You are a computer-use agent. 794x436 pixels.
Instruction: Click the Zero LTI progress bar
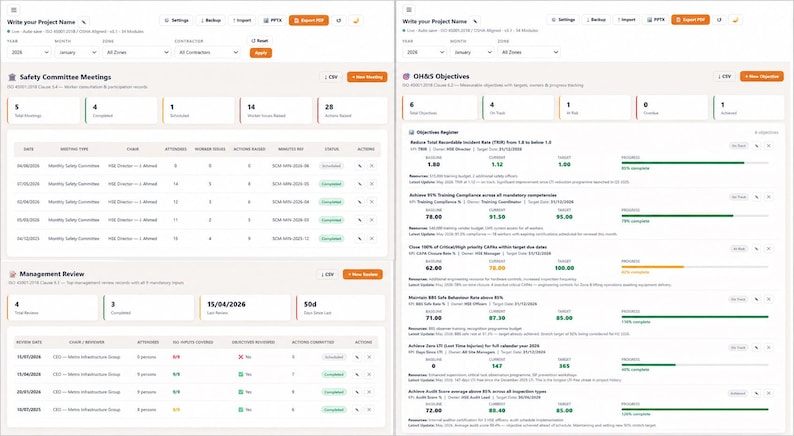tap(695, 365)
